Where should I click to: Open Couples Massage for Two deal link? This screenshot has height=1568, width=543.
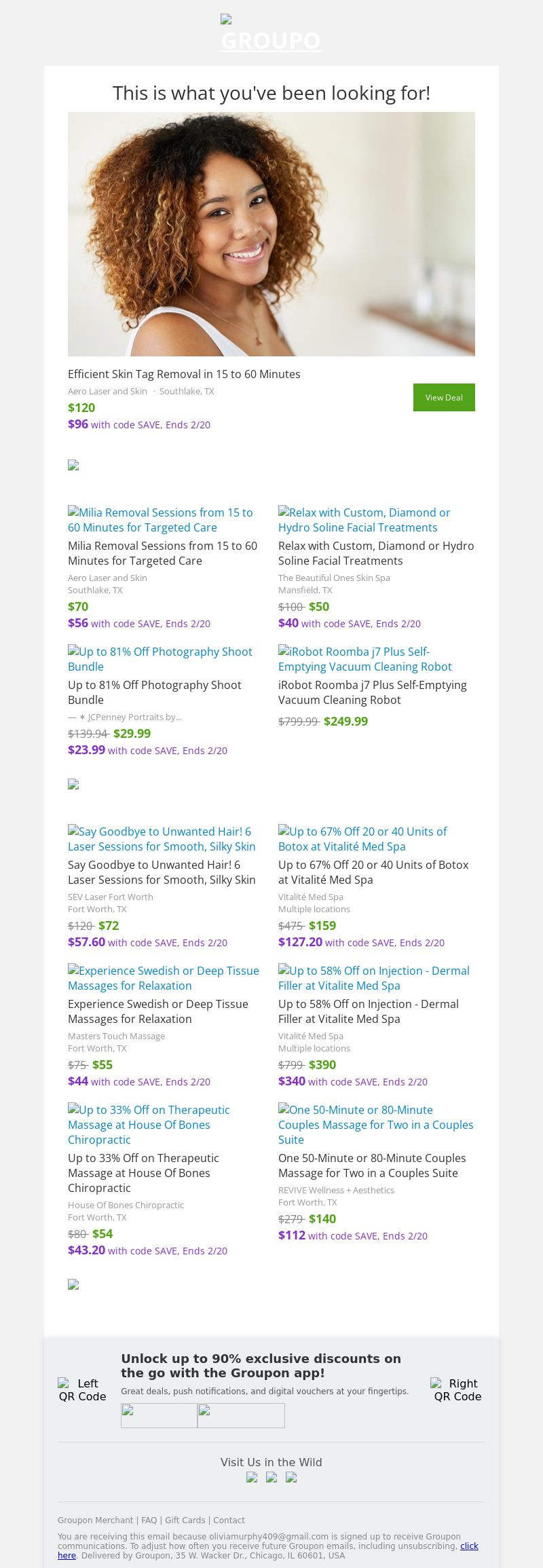[x=375, y=1125]
